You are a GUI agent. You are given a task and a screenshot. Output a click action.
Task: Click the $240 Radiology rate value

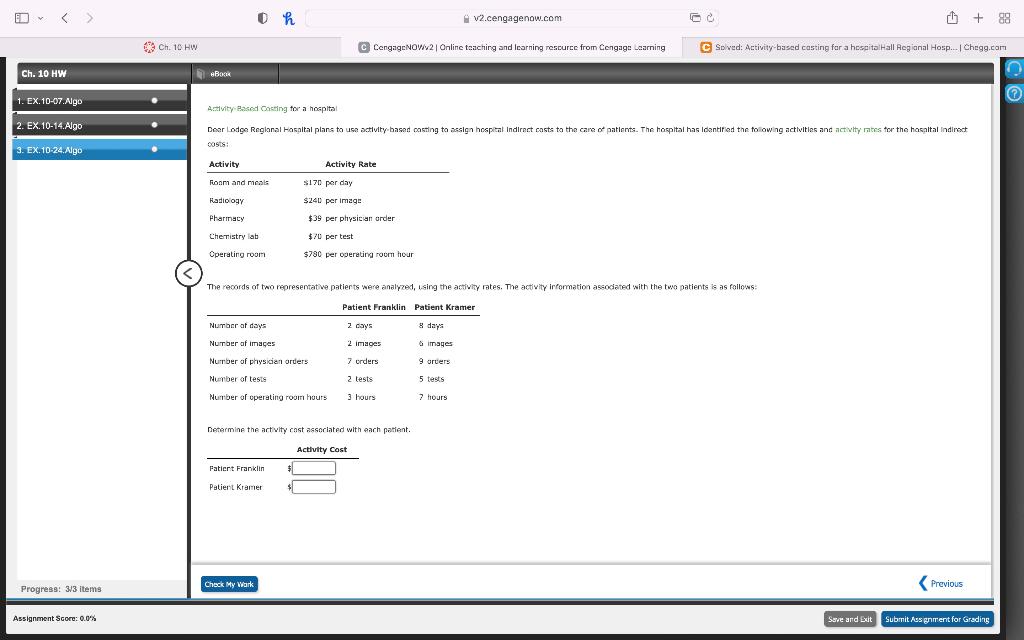[312, 200]
